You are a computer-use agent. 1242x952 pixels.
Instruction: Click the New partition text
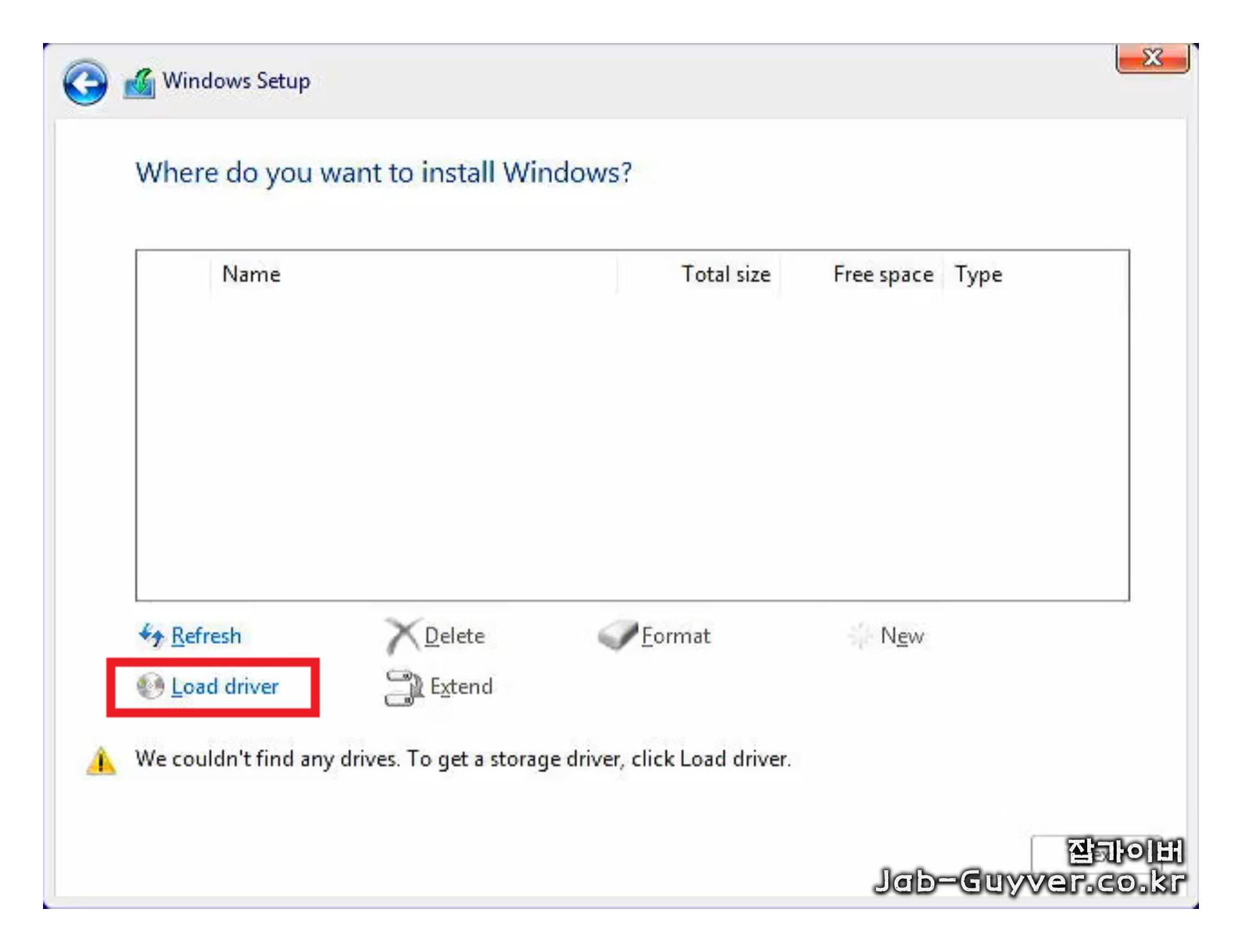click(902, 636)
